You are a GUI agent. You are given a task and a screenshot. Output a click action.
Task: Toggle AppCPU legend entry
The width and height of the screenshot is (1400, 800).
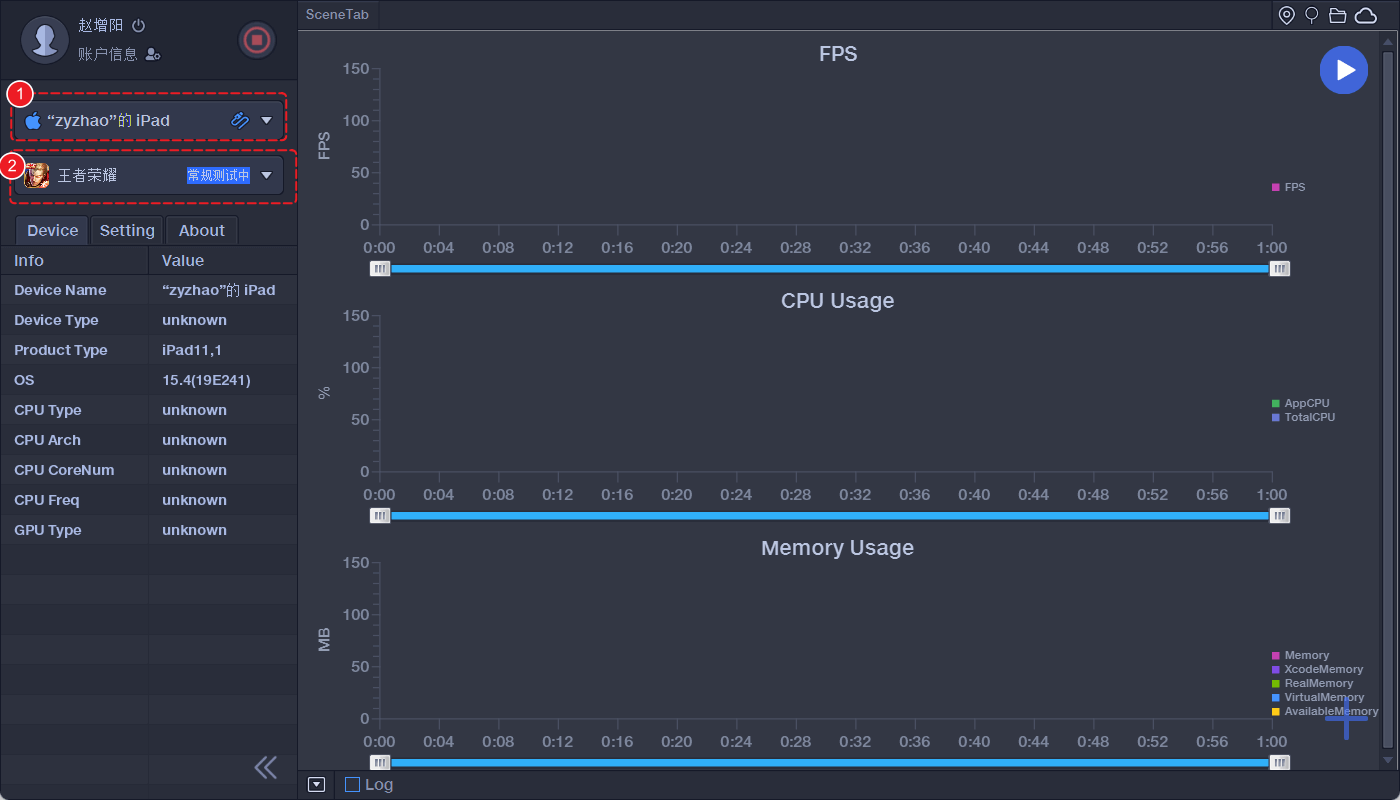[1301, 403]
